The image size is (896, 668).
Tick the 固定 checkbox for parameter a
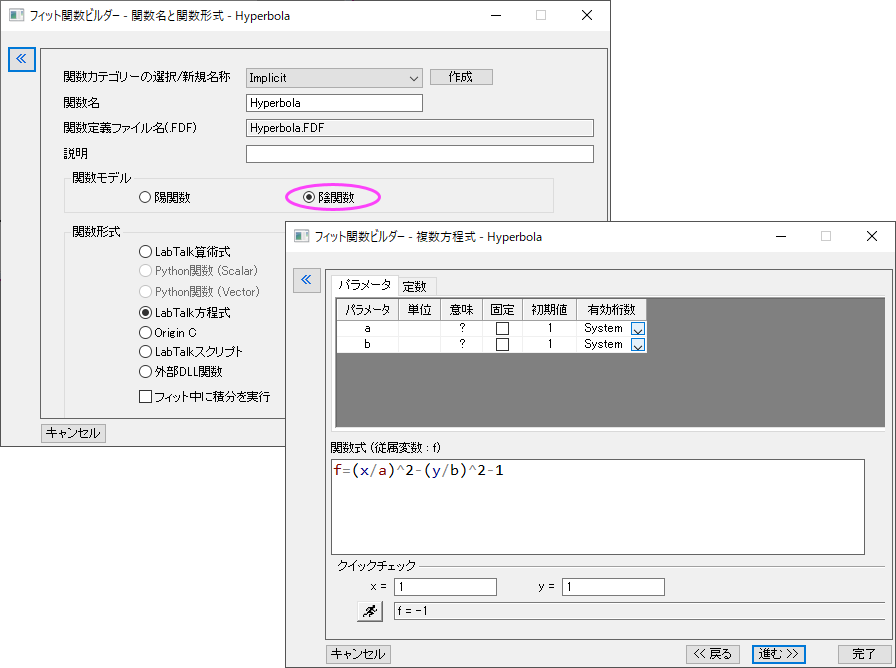[x=502, y=329]
